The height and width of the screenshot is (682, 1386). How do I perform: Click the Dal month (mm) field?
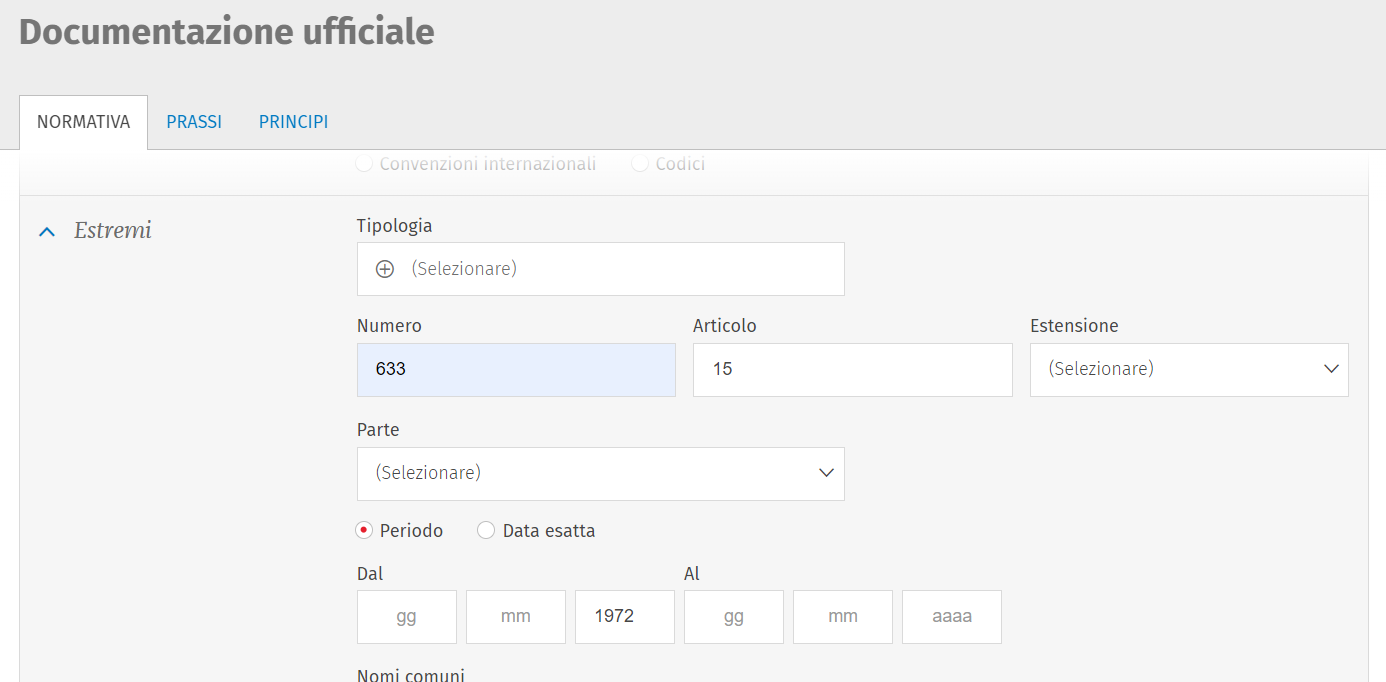515,617
